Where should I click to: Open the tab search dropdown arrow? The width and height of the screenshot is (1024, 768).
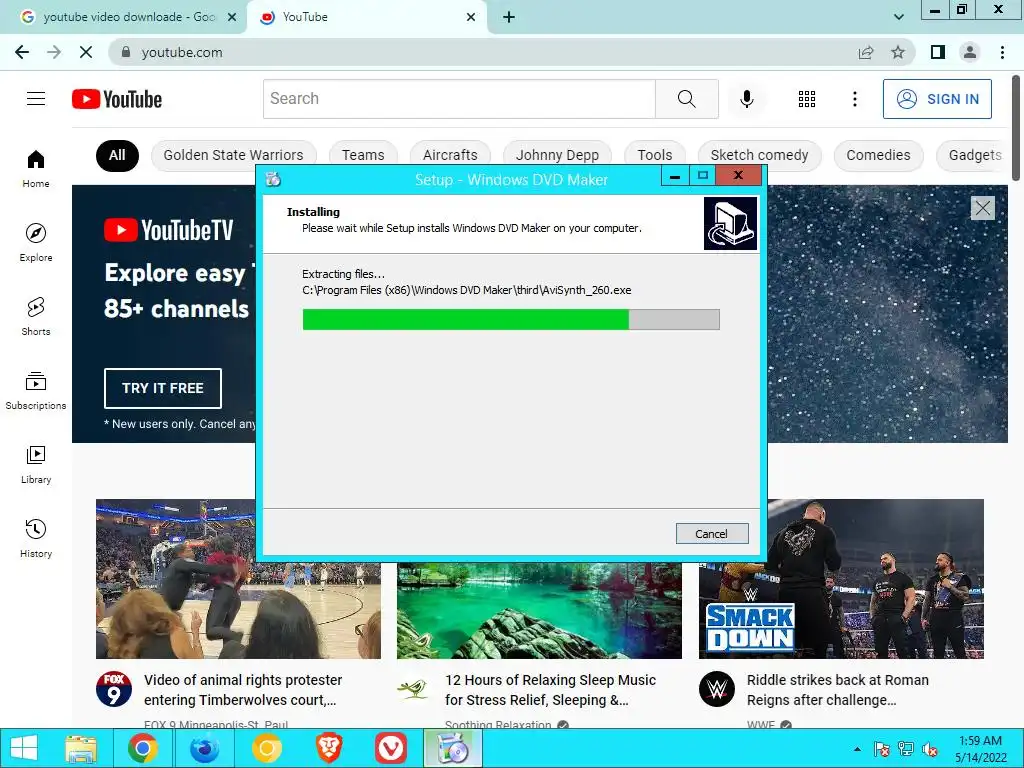coord(899,17)
